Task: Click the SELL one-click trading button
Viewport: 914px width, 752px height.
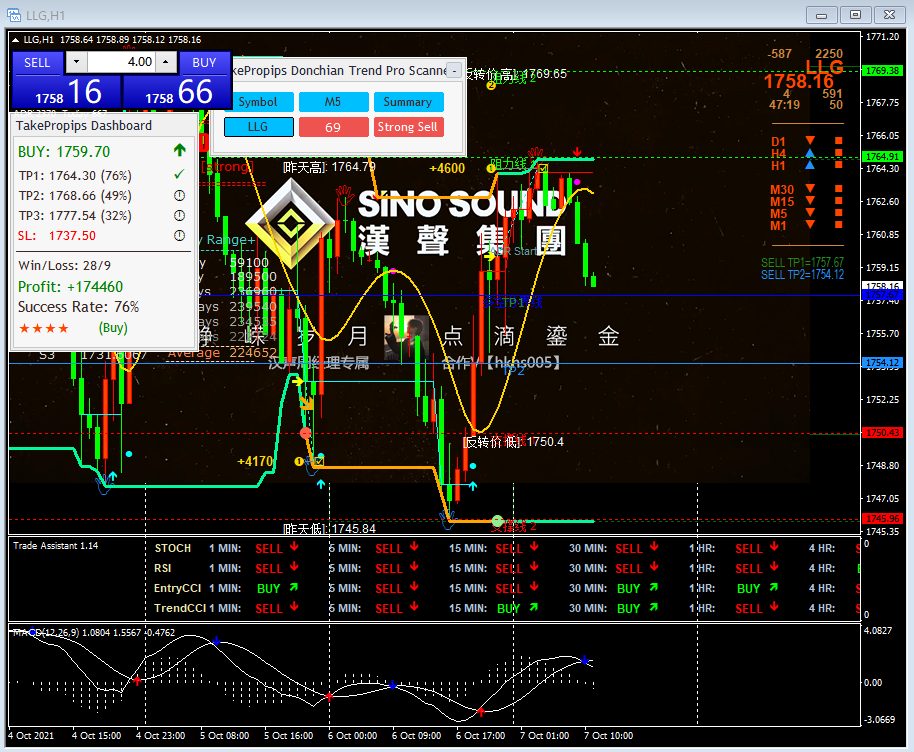Action: click(37, 63)
